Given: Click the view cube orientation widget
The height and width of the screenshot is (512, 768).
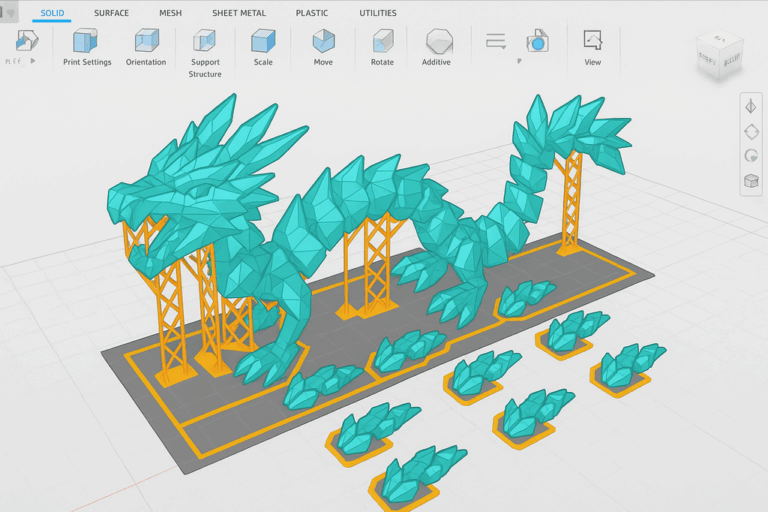Looking at the screenshot, I should [x=719, y=55].
